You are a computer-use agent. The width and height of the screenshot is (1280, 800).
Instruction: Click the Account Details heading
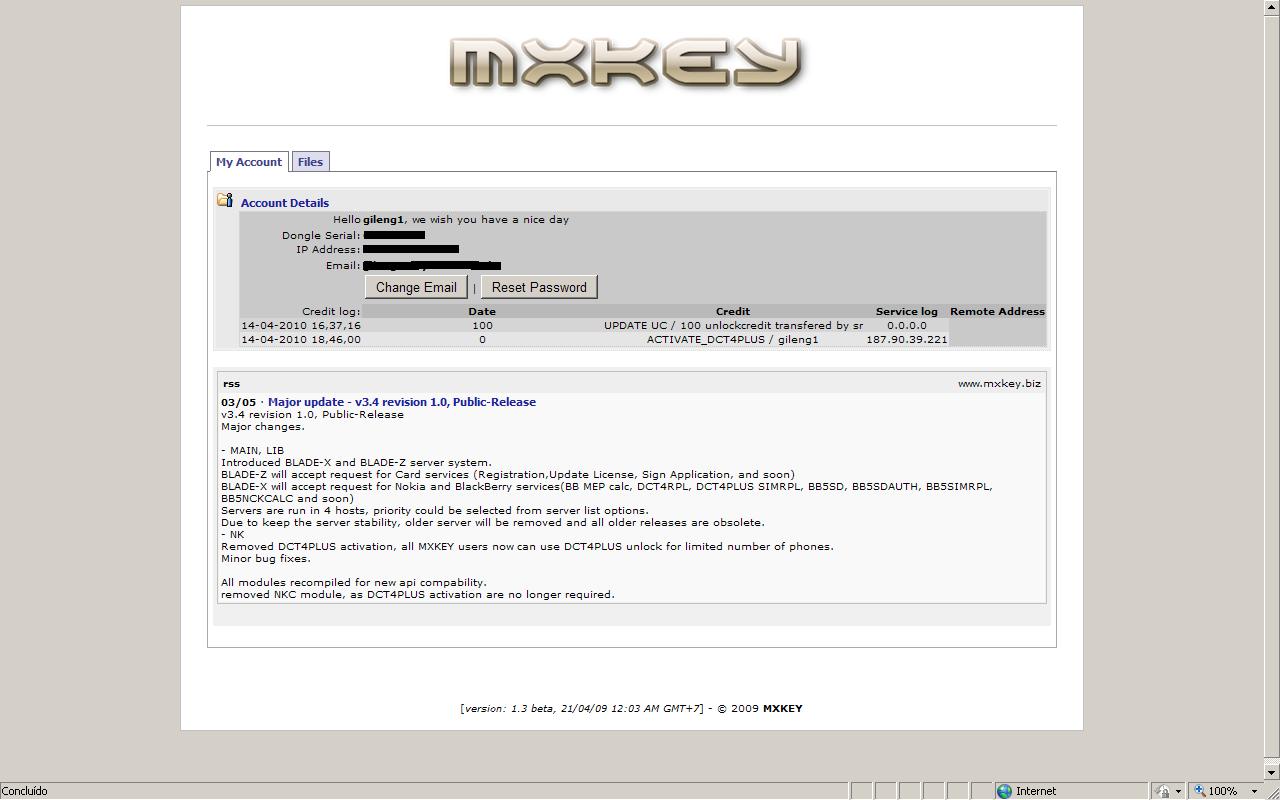(x=285, y=203)
